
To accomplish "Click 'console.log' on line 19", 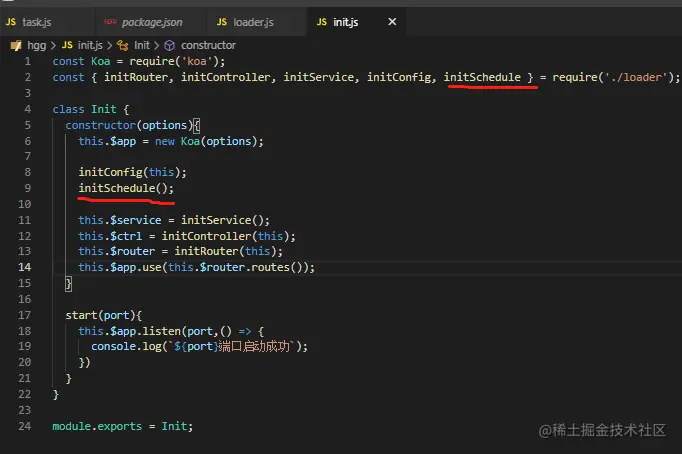I will pyautogui.click(x=126, y=347).
